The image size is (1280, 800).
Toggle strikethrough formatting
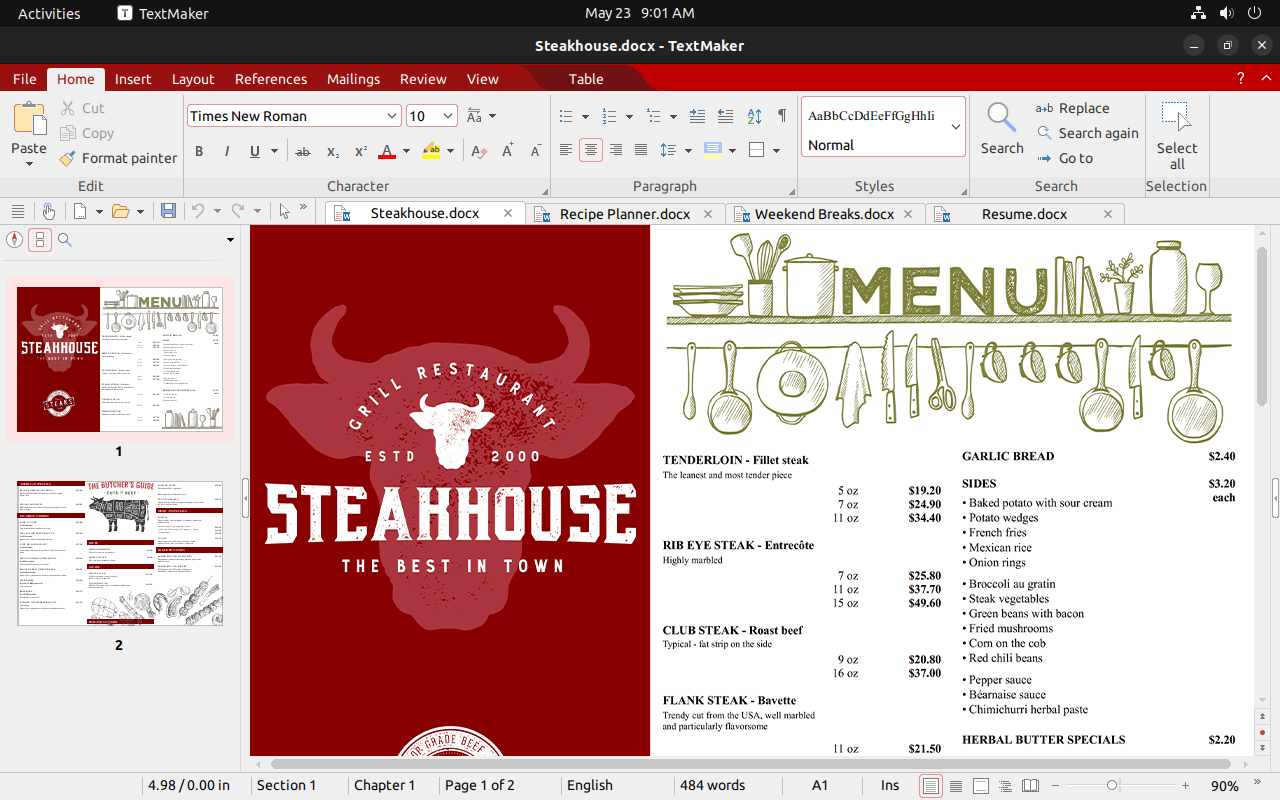click(x=303, y=151)
